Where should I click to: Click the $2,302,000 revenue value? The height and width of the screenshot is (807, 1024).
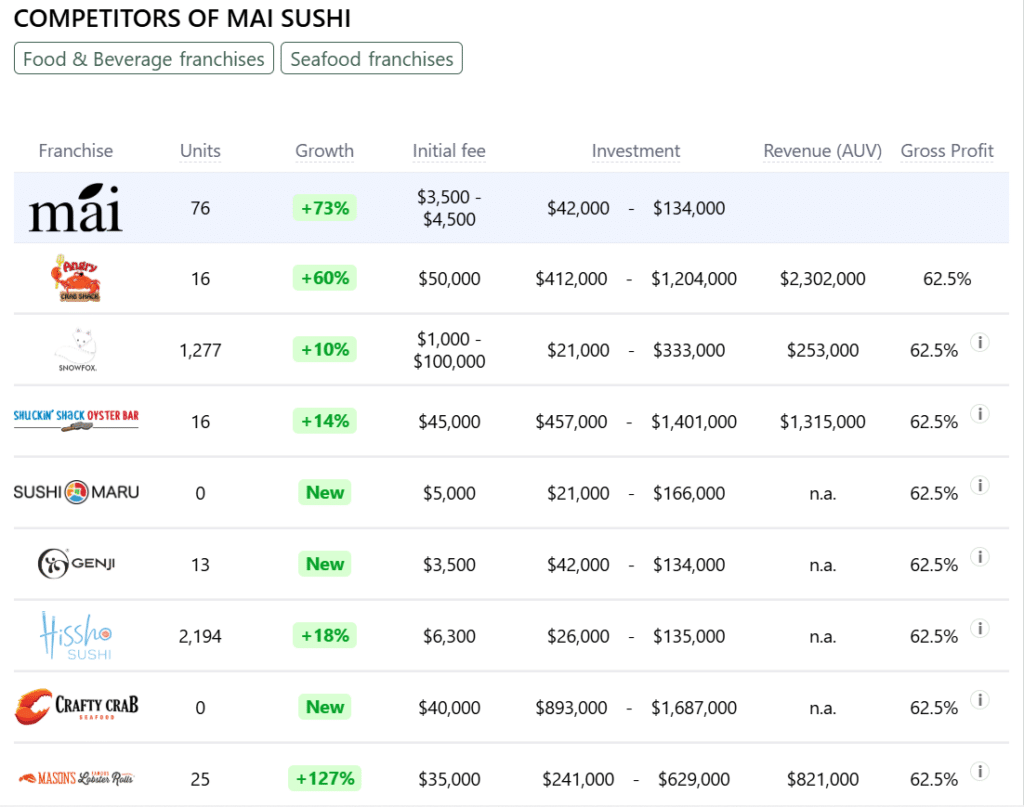pos(823,279)
